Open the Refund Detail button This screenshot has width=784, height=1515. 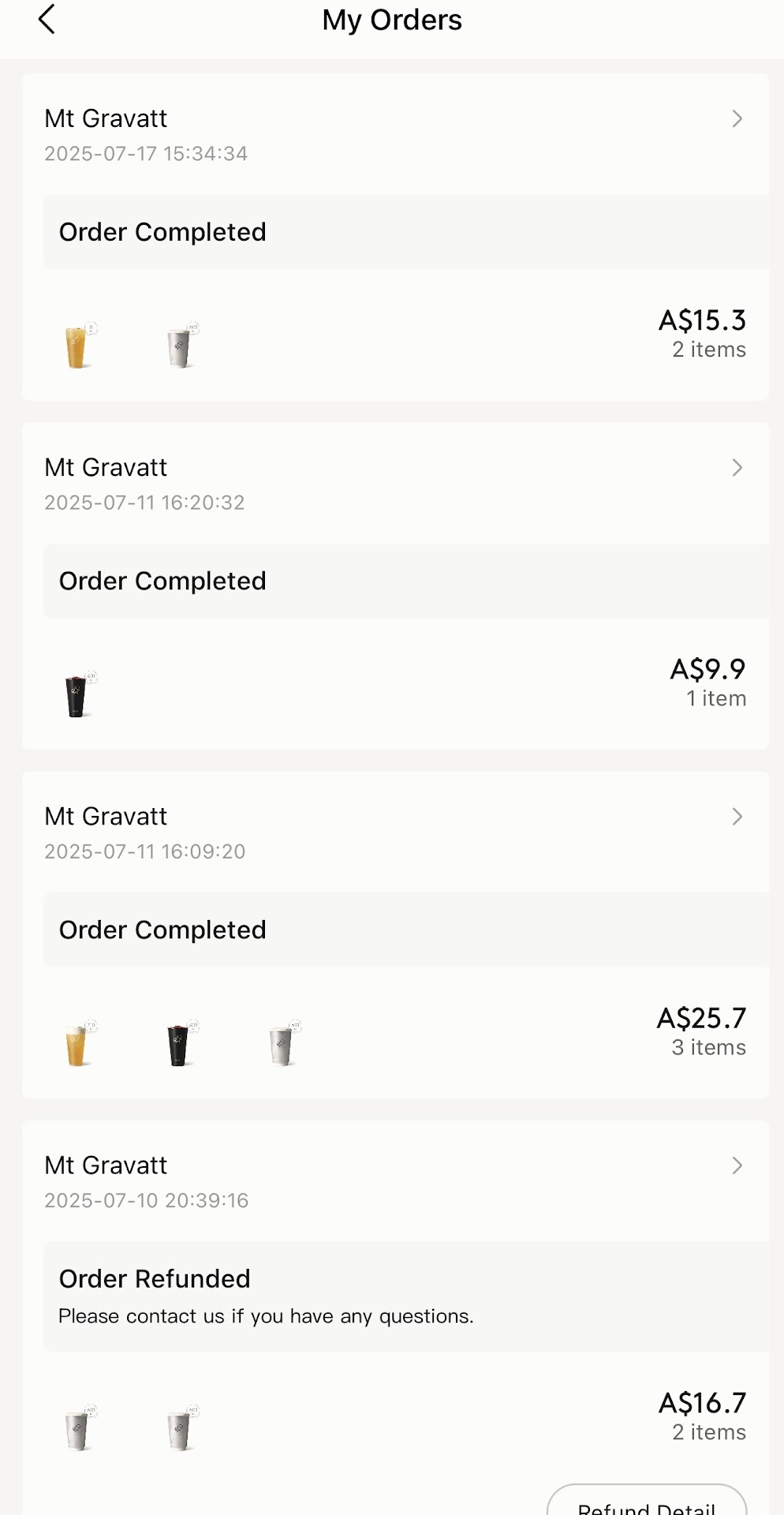click(x=646, y=1503)
